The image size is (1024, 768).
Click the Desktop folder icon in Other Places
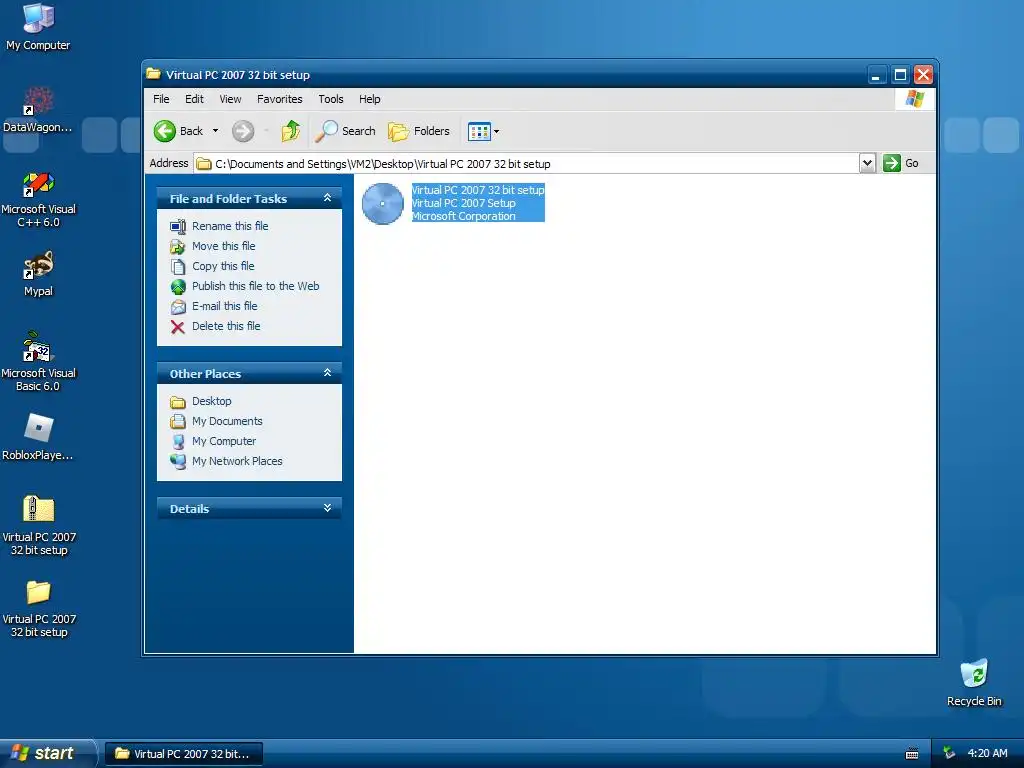[x=178, y=402]
